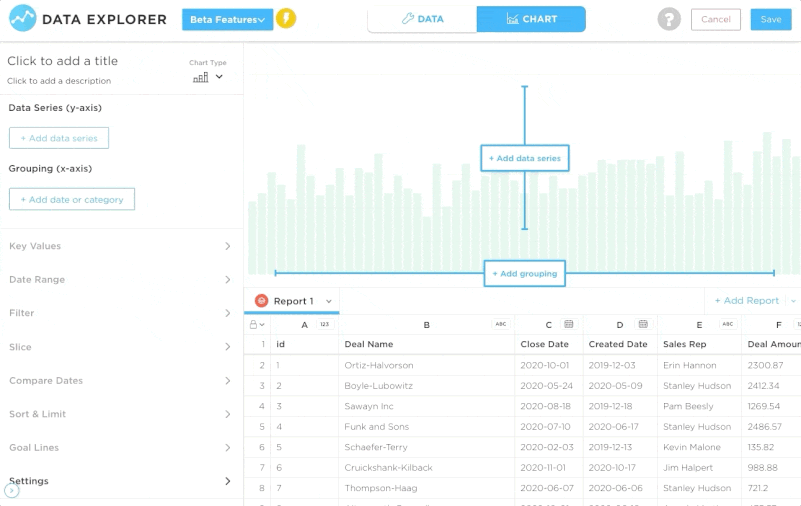Screen dimensions: 801x506
Task: Click the Data Explorer logo icon
Action: pyautogui.click(x=22, y=19)
